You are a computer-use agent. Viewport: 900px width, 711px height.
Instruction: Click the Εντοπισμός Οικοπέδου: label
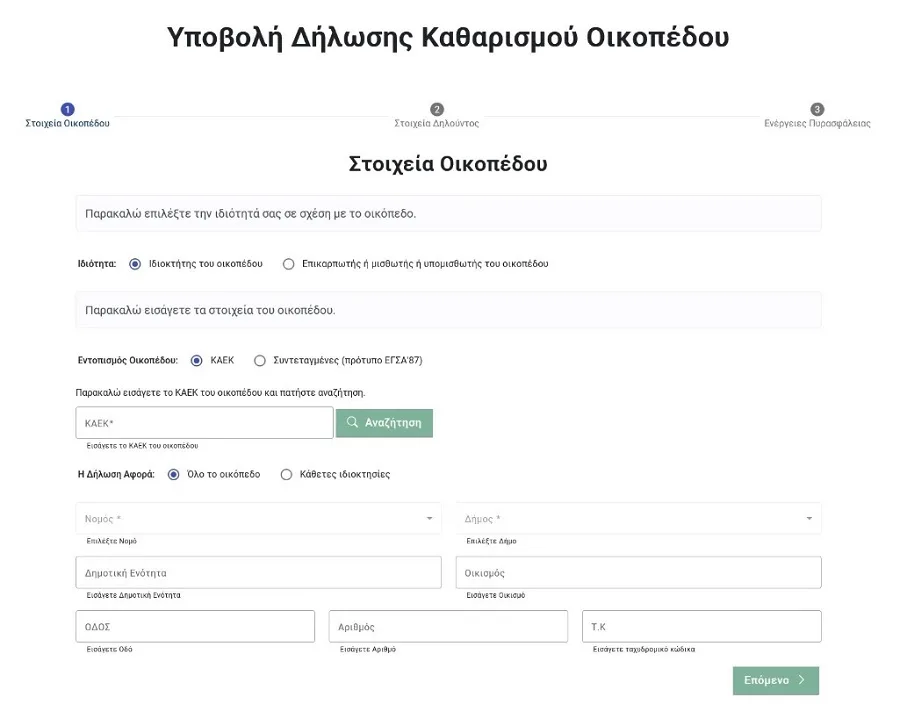[x=128, y=360]
